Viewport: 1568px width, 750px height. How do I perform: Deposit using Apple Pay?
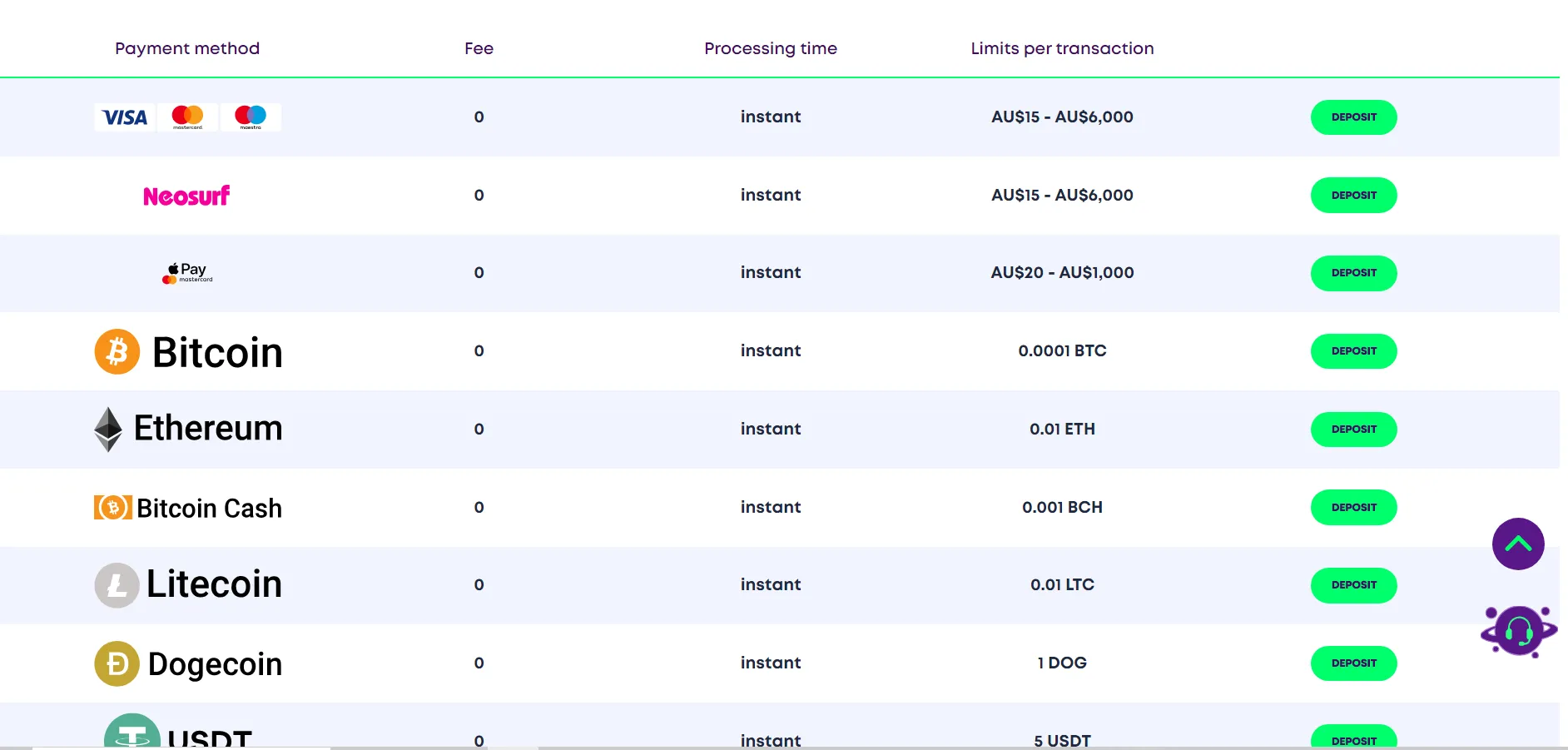1353,273
